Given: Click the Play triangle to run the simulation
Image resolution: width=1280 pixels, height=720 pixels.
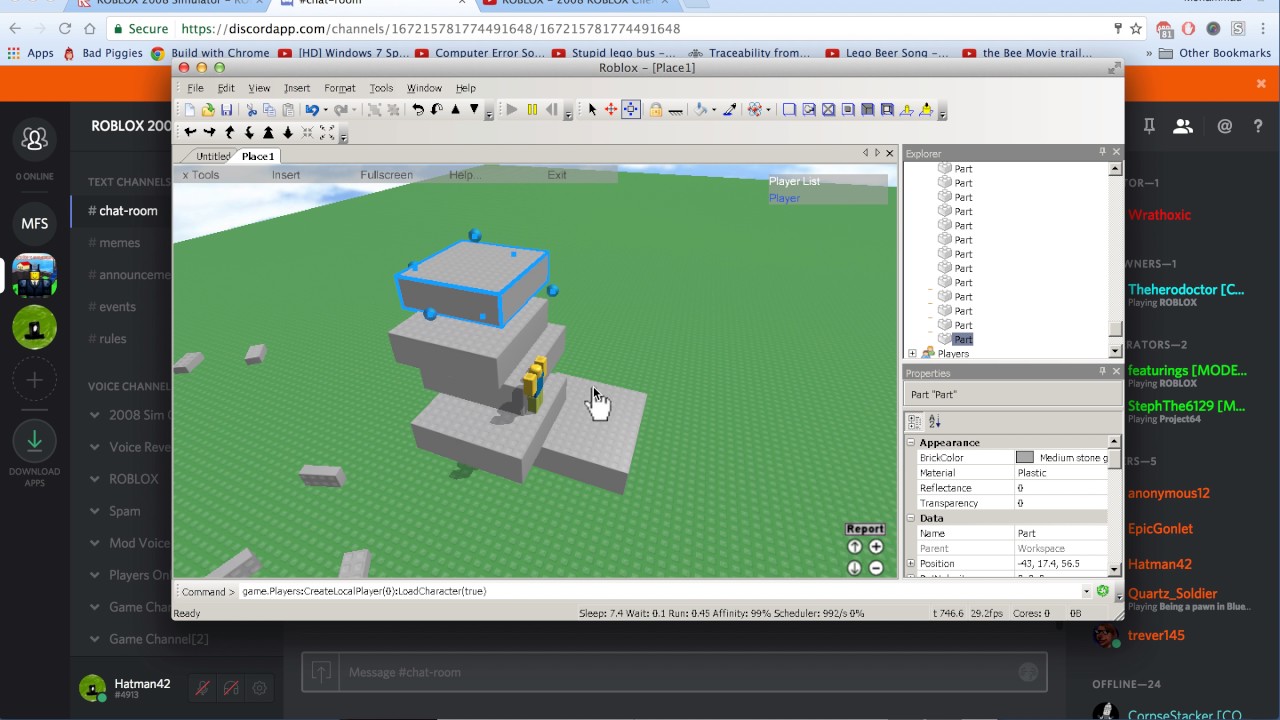Looking at the screenshot, I should [512, 110].
